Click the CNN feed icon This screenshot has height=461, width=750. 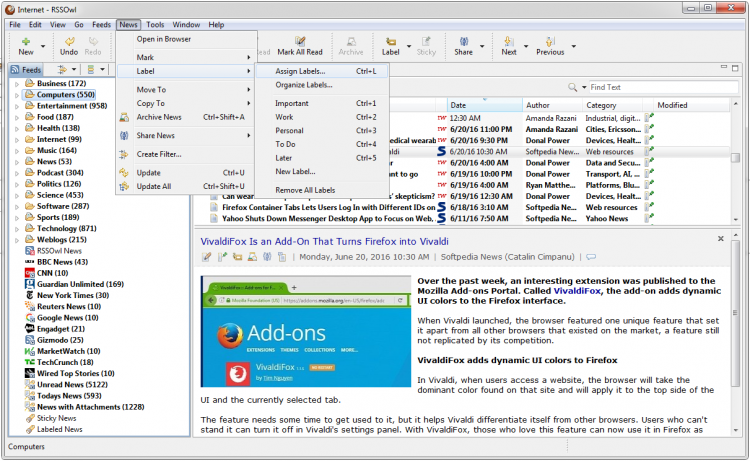pyautogui.click(x=30, y=273)
